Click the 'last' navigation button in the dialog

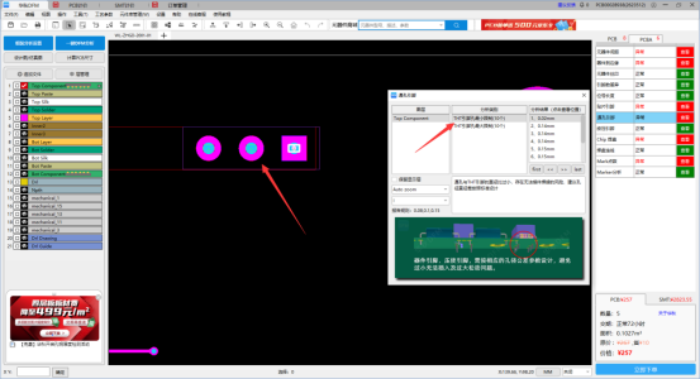[578, 169]
